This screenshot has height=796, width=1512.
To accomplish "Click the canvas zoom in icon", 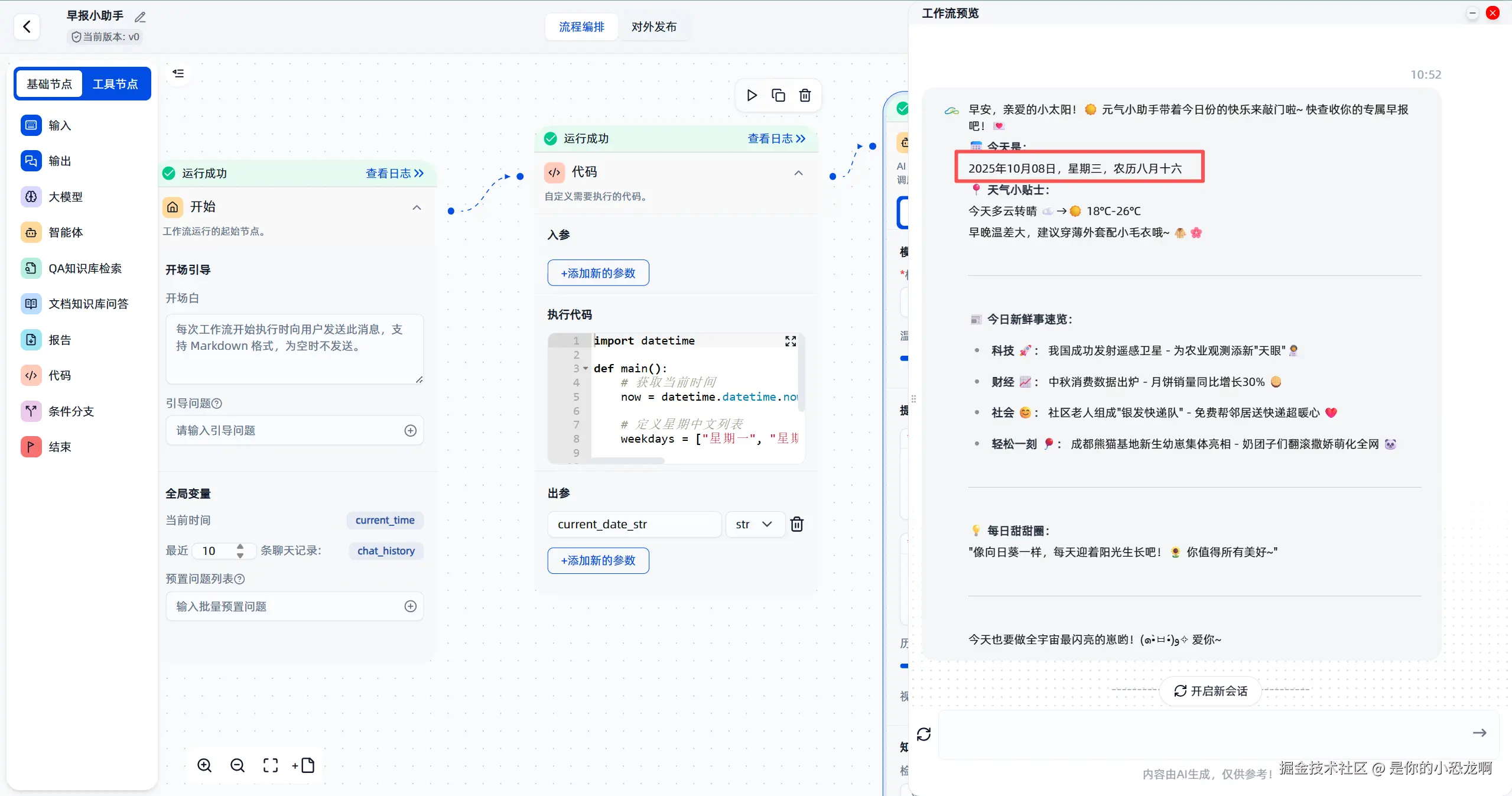I will tap(204, 765).
